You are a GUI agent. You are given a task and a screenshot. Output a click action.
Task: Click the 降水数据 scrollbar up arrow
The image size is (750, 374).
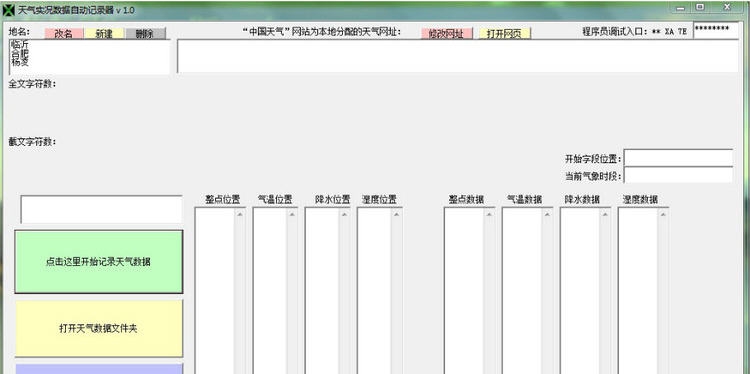[605, 214]
